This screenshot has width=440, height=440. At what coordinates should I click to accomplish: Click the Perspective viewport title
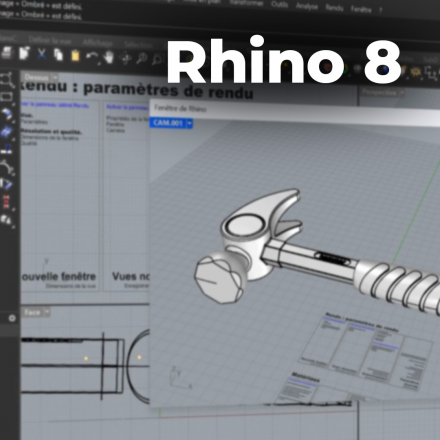click(x=379, y=92)
